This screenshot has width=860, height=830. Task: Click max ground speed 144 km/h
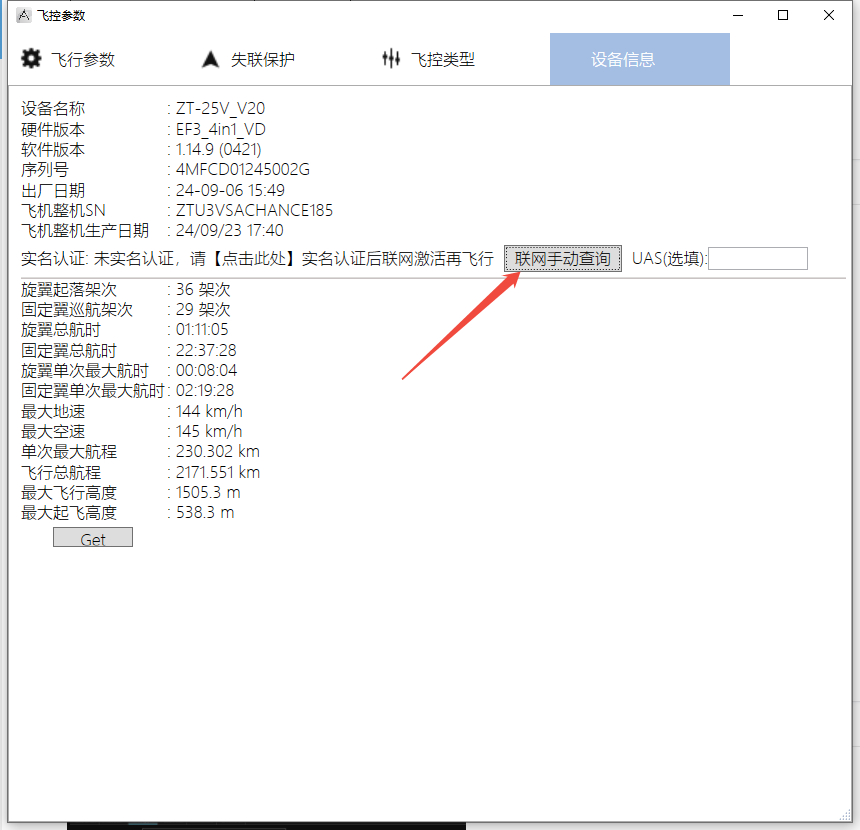click(209, 411)
